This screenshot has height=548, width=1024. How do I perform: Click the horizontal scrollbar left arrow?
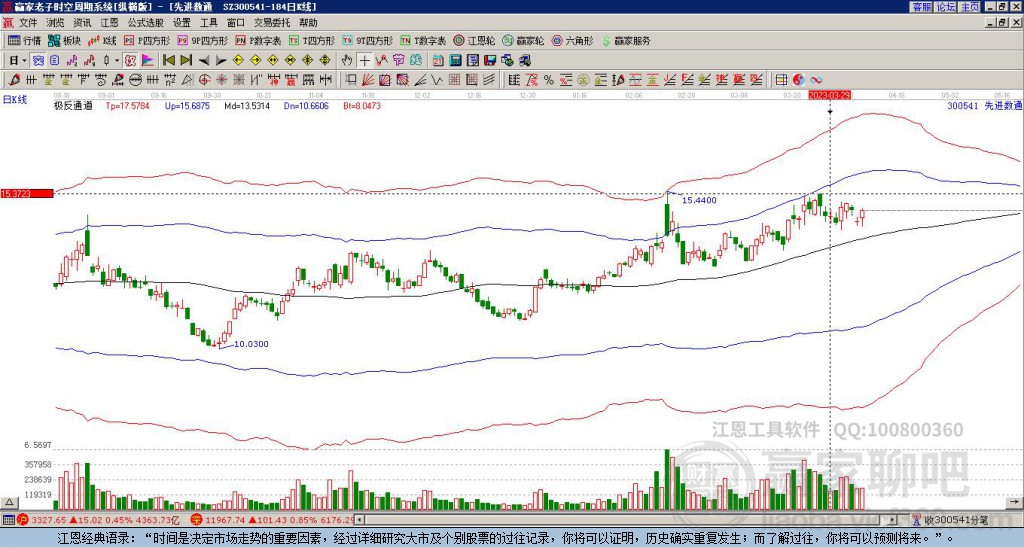click(x=360, y=520)
